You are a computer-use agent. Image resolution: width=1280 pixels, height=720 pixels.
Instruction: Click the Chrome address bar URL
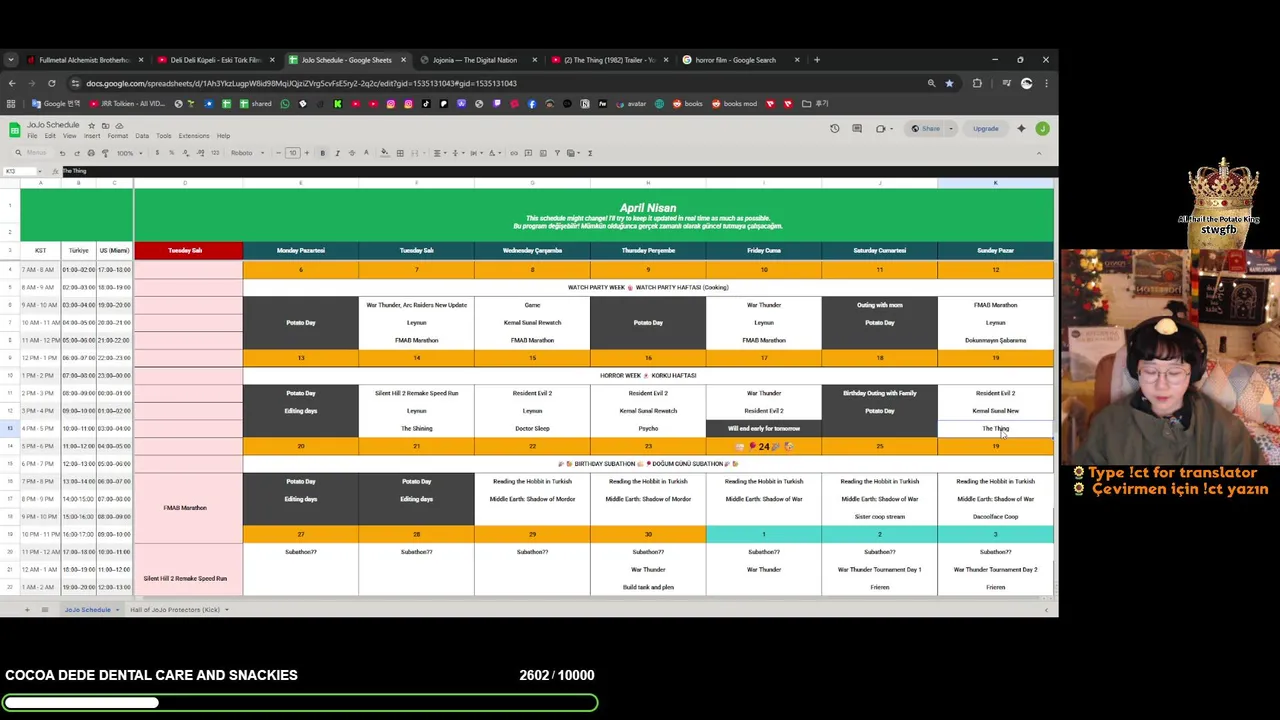[301, 83]
